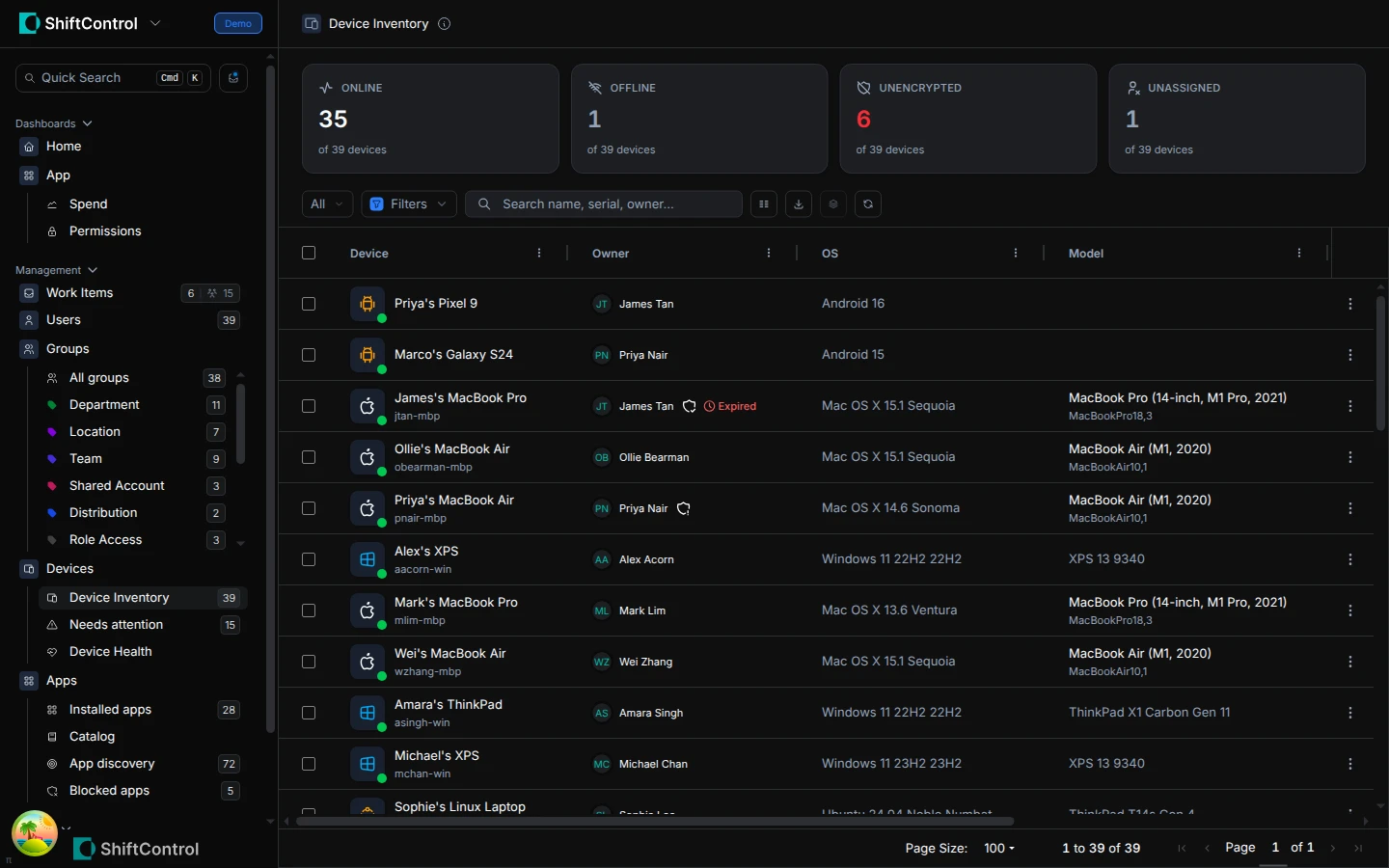The image size is (1389, 868).
Task: Click the Windows icon for Amara's ThinkPad
Action: click(x=368, y=713)
